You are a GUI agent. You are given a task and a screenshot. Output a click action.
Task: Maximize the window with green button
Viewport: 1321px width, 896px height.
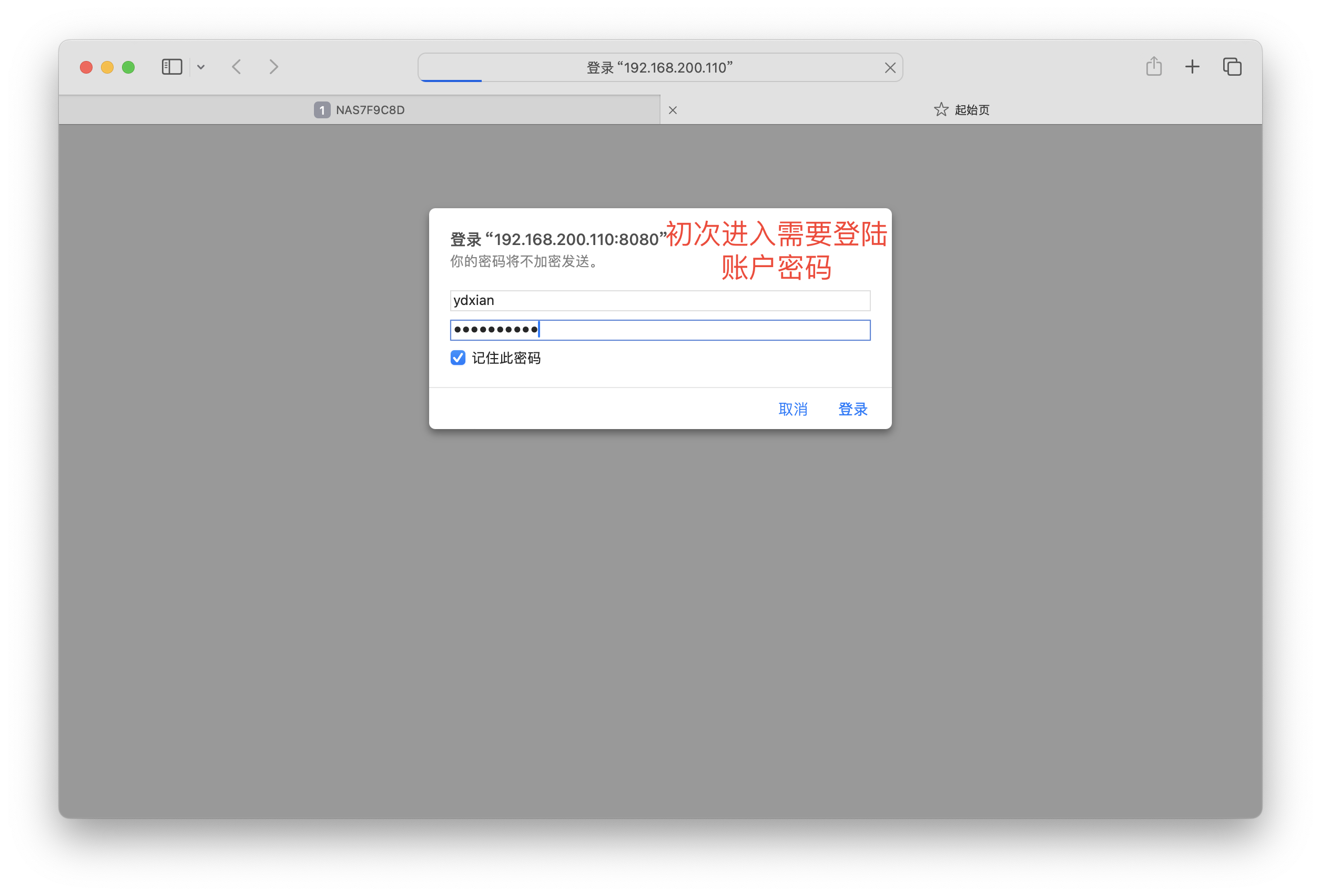tap(128, 67)
